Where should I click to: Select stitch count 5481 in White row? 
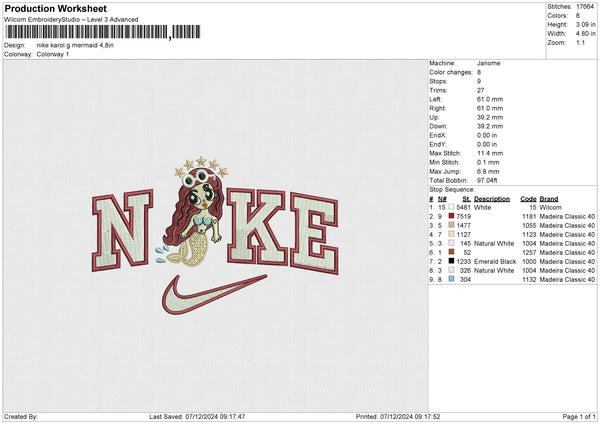pos(463,207)
